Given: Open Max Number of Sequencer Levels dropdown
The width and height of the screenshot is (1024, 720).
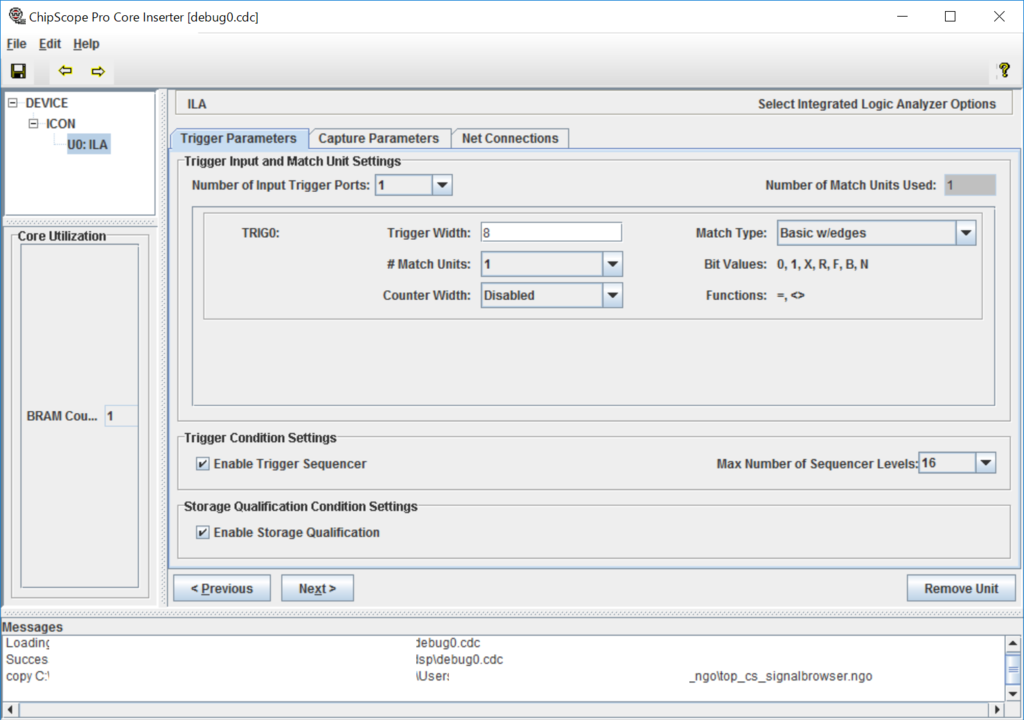Looking at the screenshot, I should tap(985, 463).
